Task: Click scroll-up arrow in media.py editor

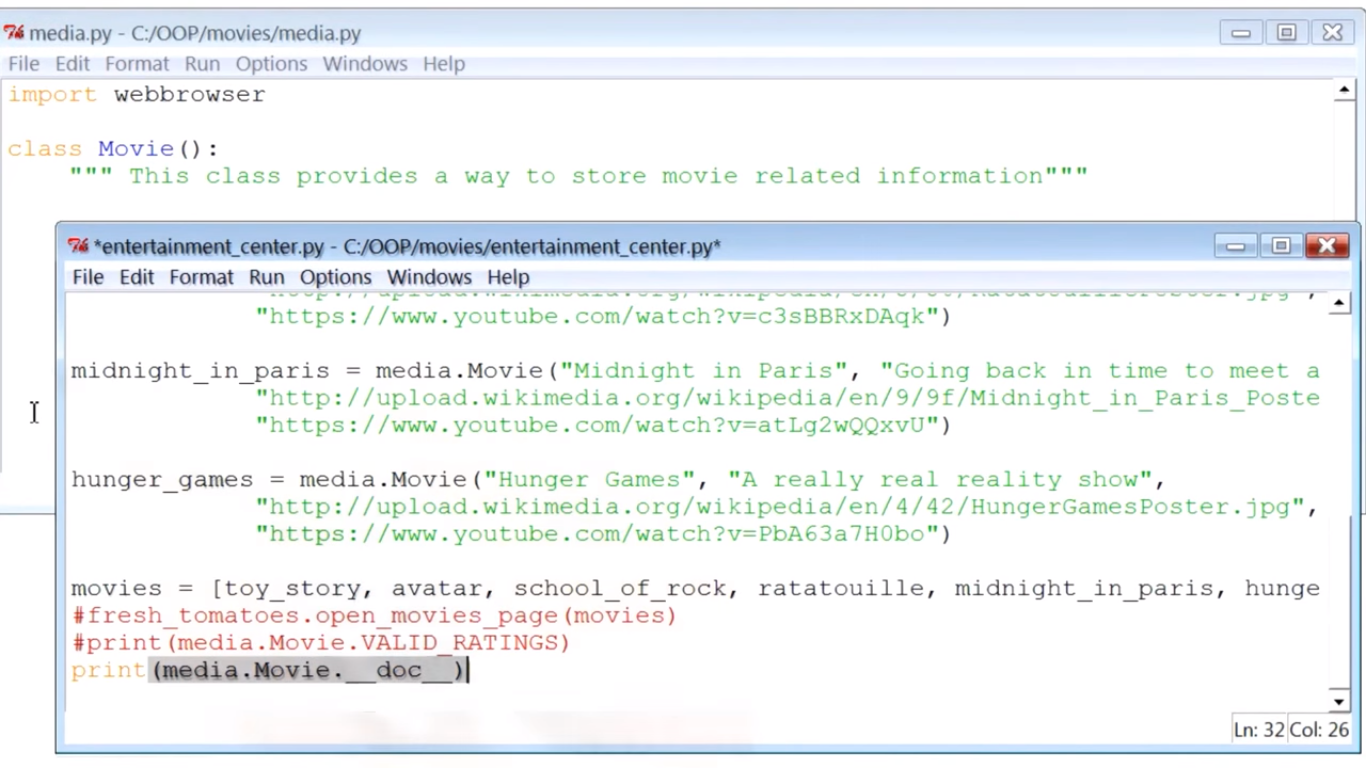Action: tap(1344, 92)
